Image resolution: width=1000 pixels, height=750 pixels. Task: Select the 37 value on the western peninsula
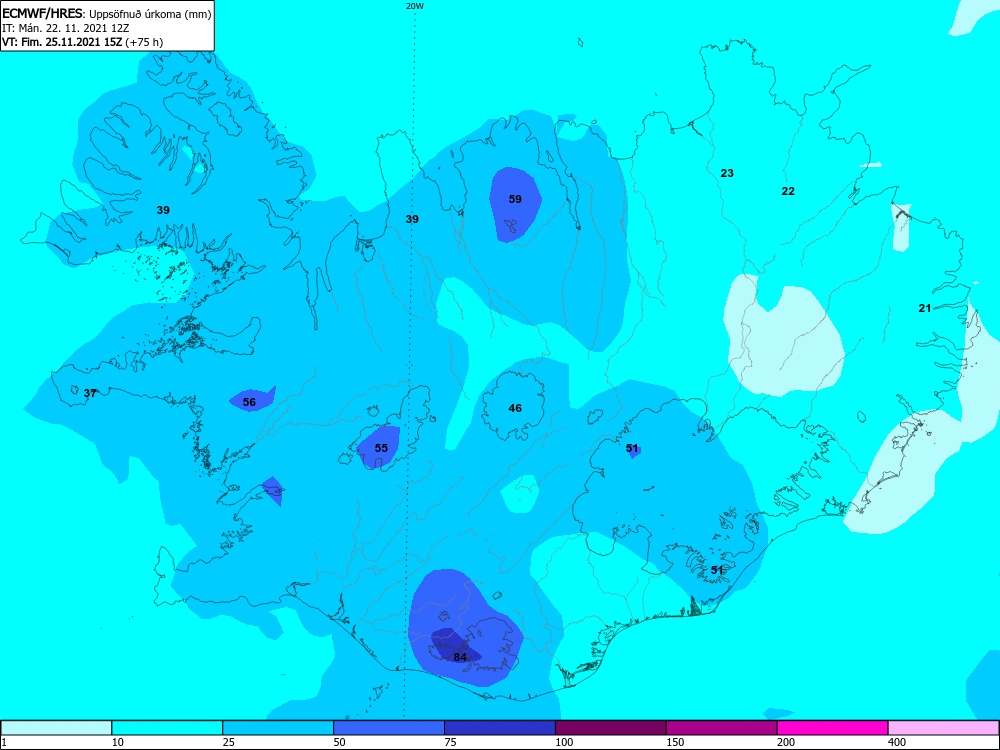(90, 393)
